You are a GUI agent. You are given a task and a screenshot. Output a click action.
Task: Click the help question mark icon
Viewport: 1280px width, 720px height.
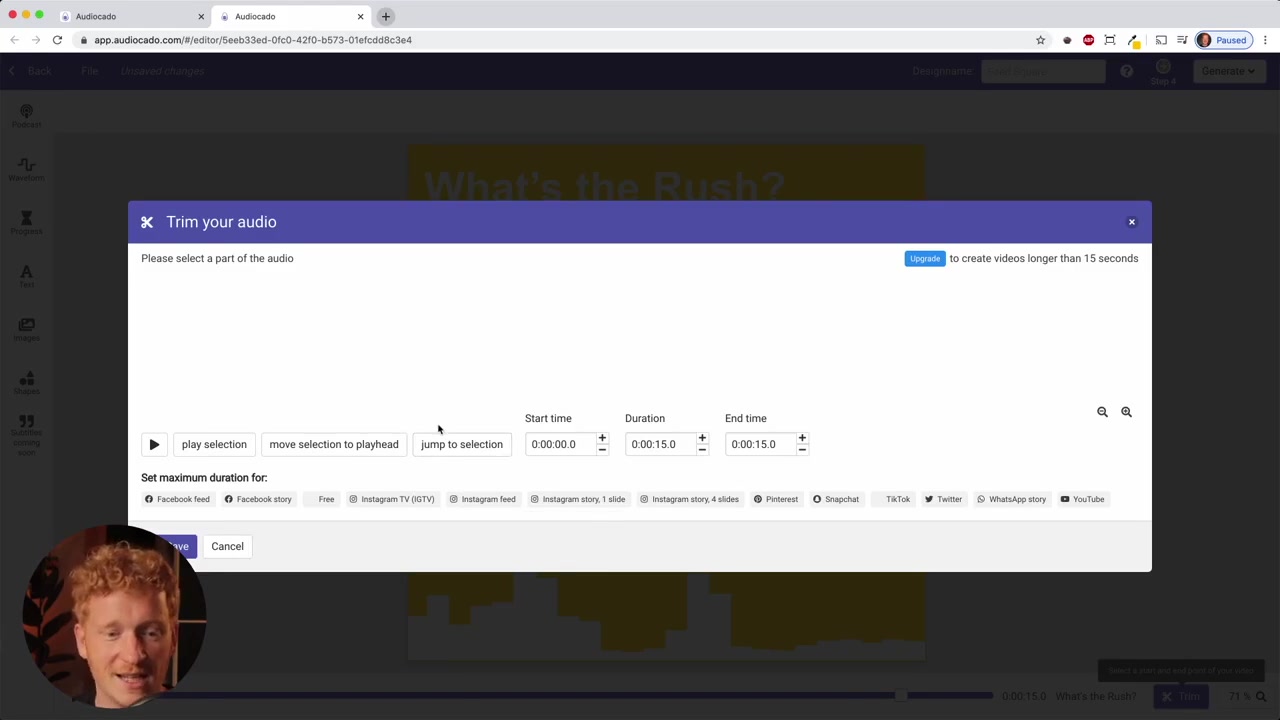click(1127, 71)
